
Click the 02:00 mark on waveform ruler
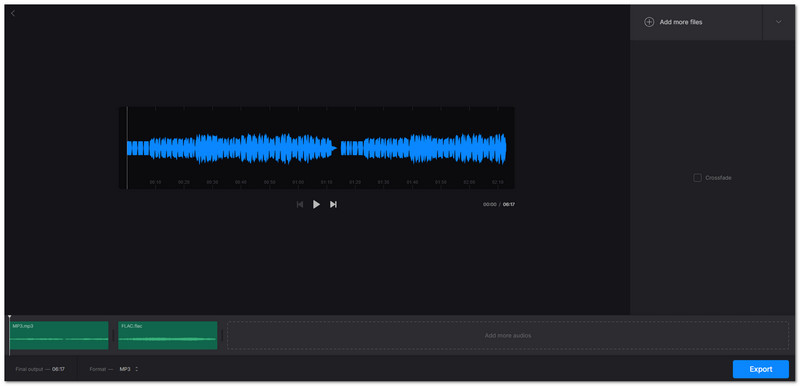(469, 182)
